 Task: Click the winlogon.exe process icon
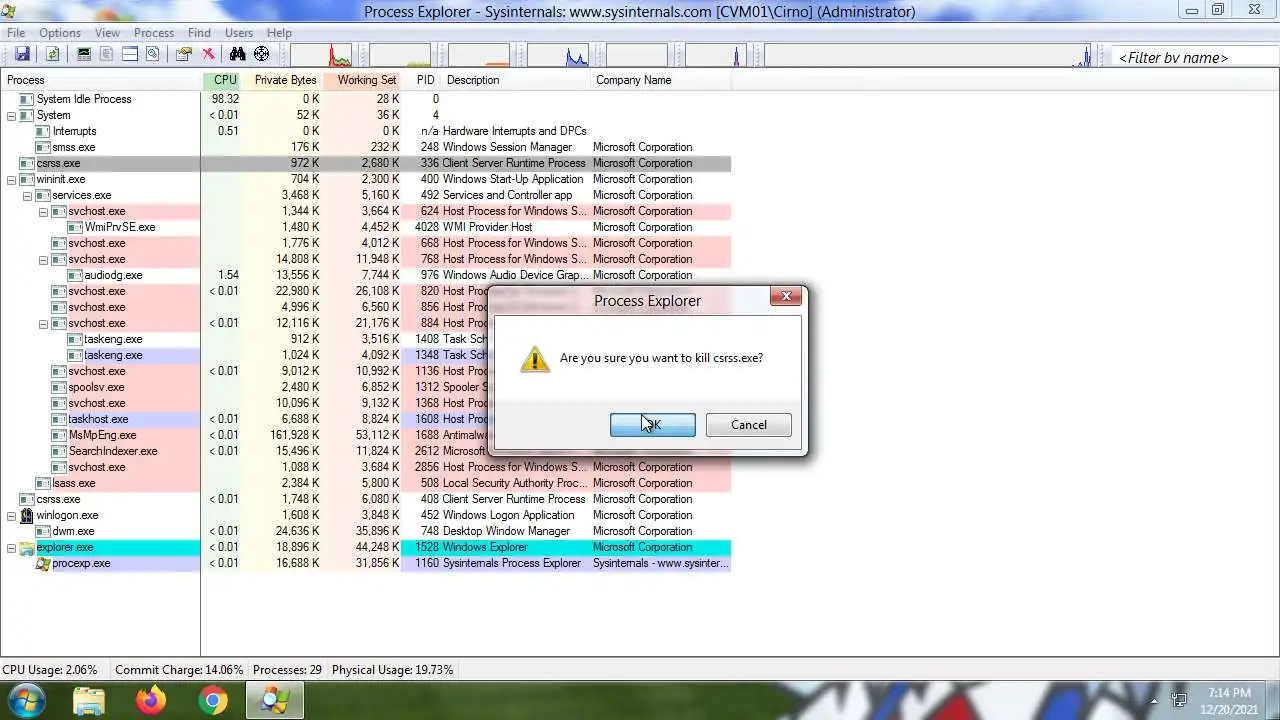pyautogui.click(x=27, y=515)
